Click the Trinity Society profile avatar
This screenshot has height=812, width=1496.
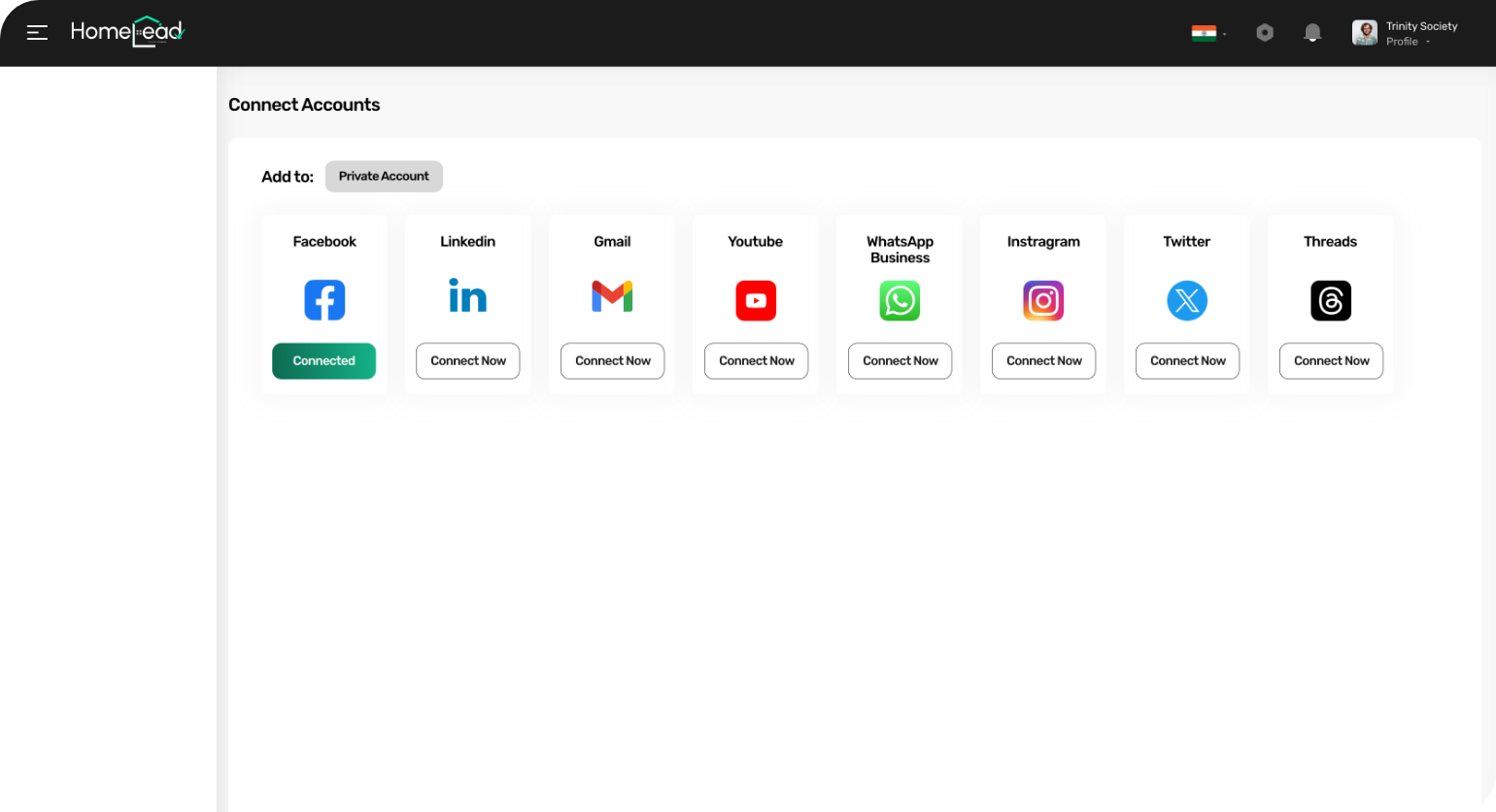(x=1365, y=33)
